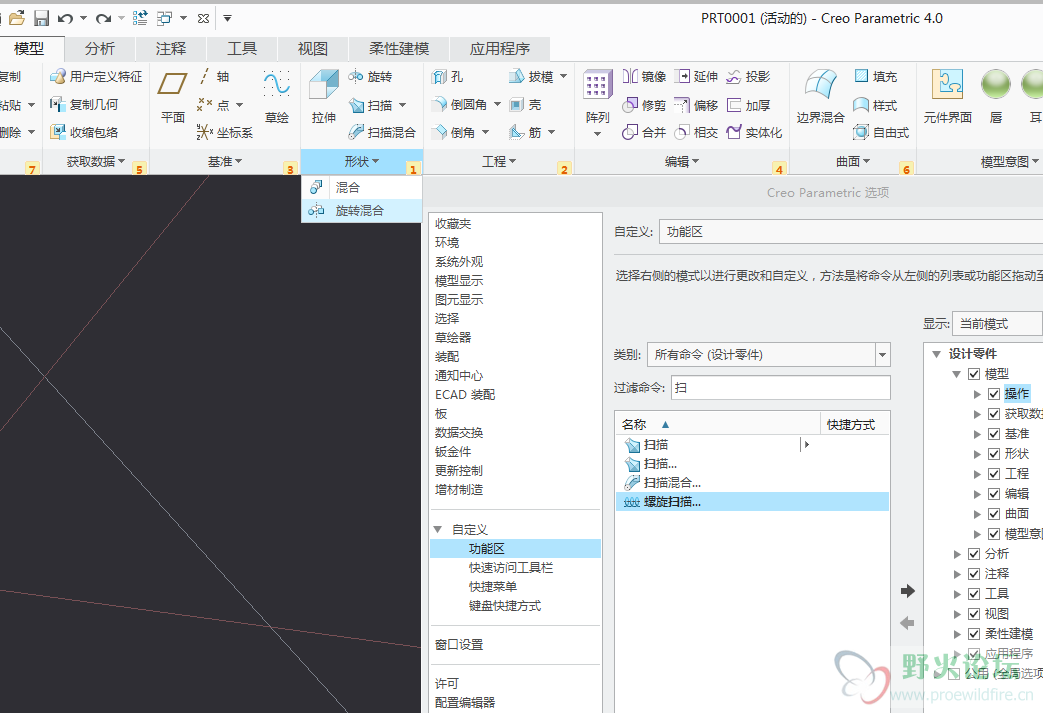Toggle the 形状 checkbox
The height and width of the screenshot is (713, 1043).
click(994, 454)
